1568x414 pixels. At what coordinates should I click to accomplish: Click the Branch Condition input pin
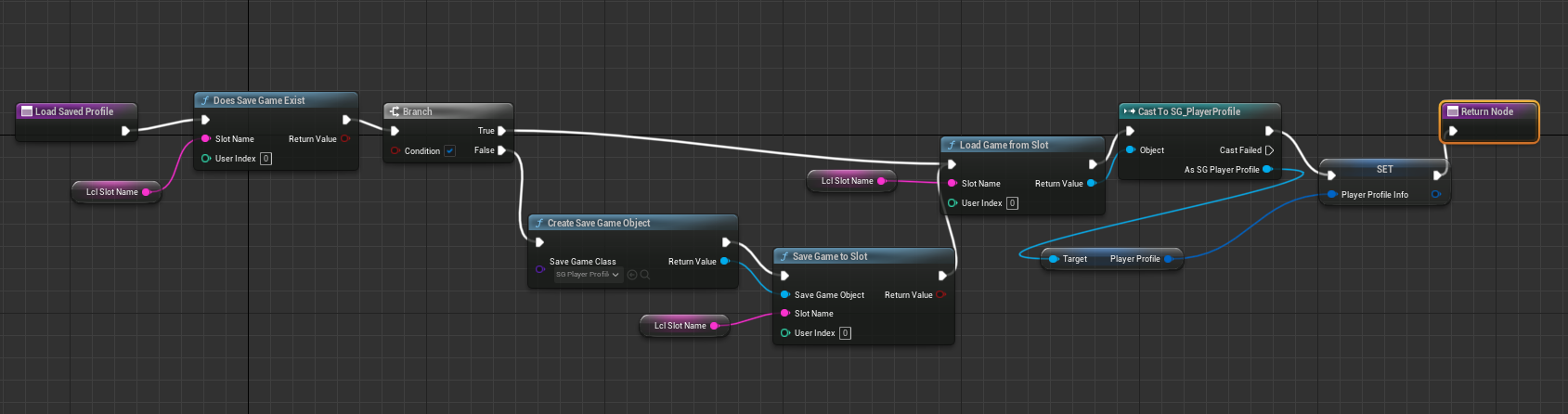click(395, 150)
